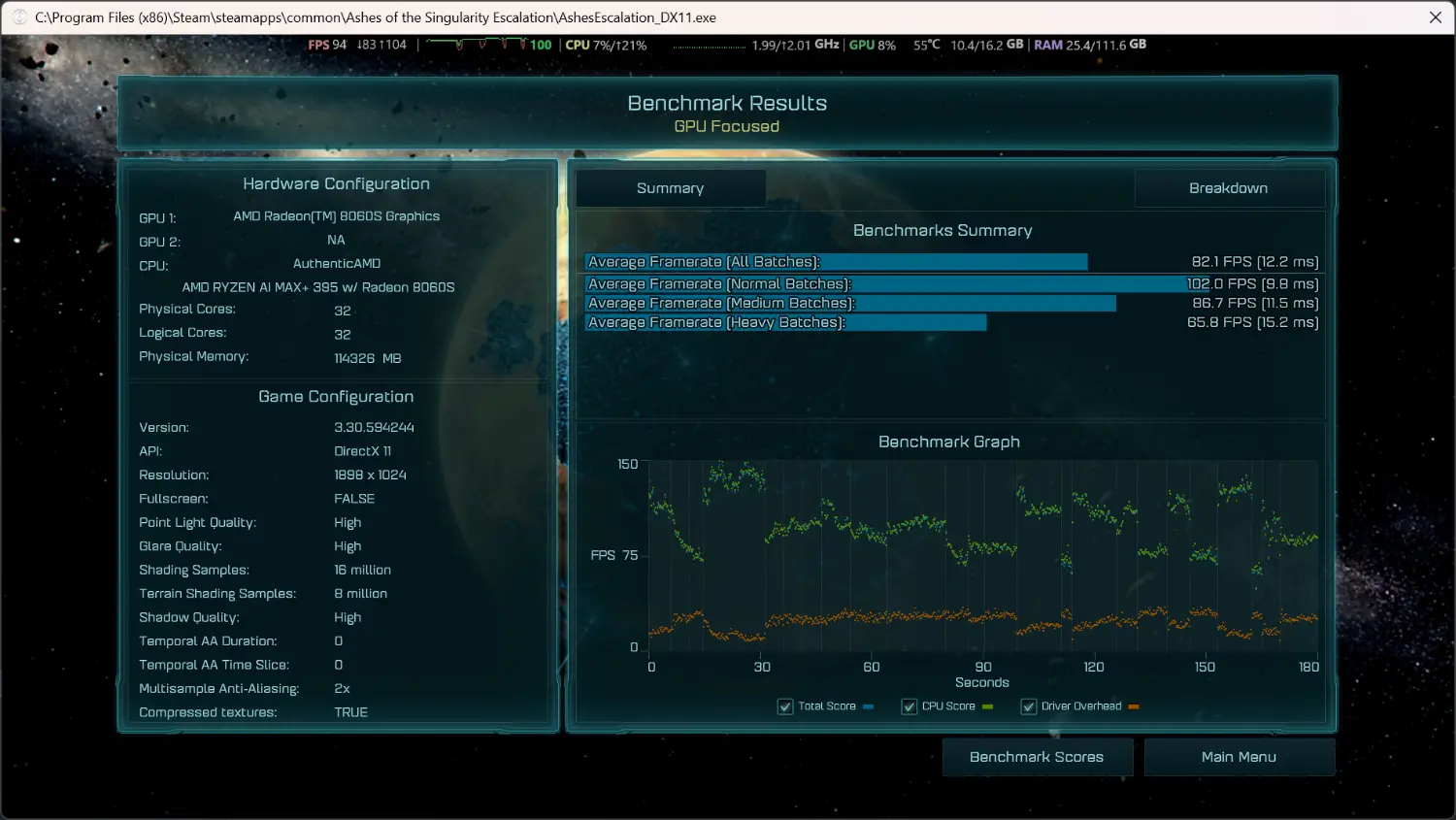Click the 1.99/12.01 GHz overlay reading
The width and height of the screenshot is (1456, 820).
click(795, 45)
